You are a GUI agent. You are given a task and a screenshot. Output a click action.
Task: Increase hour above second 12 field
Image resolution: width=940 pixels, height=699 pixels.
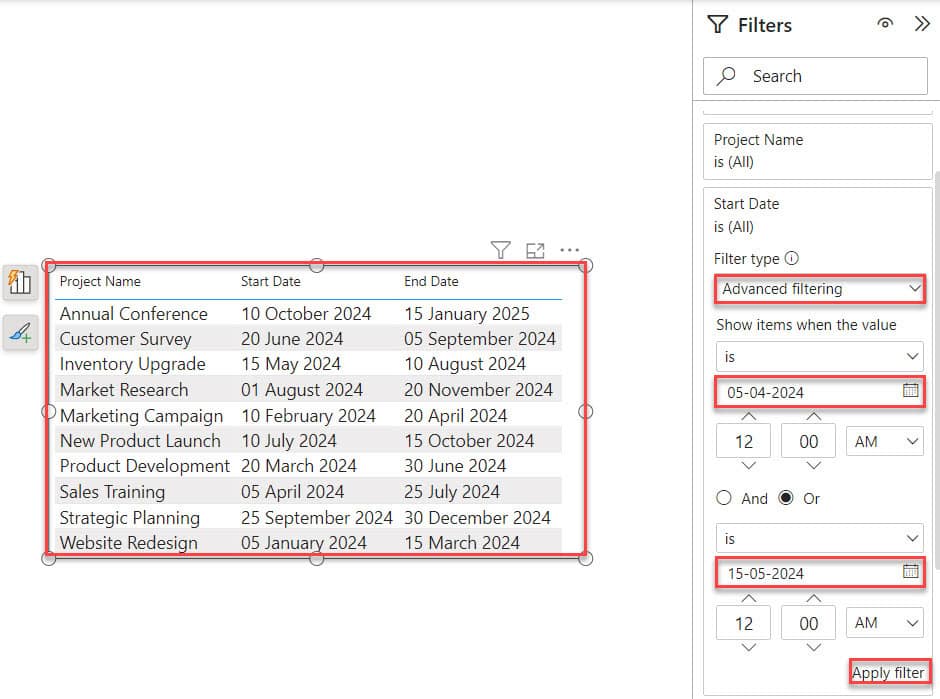pos(748,598)
